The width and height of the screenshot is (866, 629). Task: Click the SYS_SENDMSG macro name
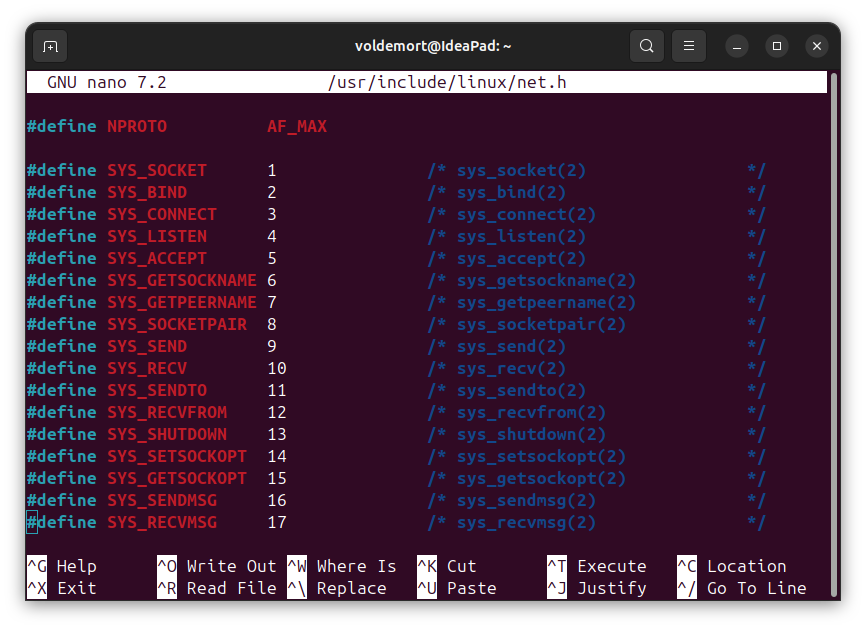(162, 500)
